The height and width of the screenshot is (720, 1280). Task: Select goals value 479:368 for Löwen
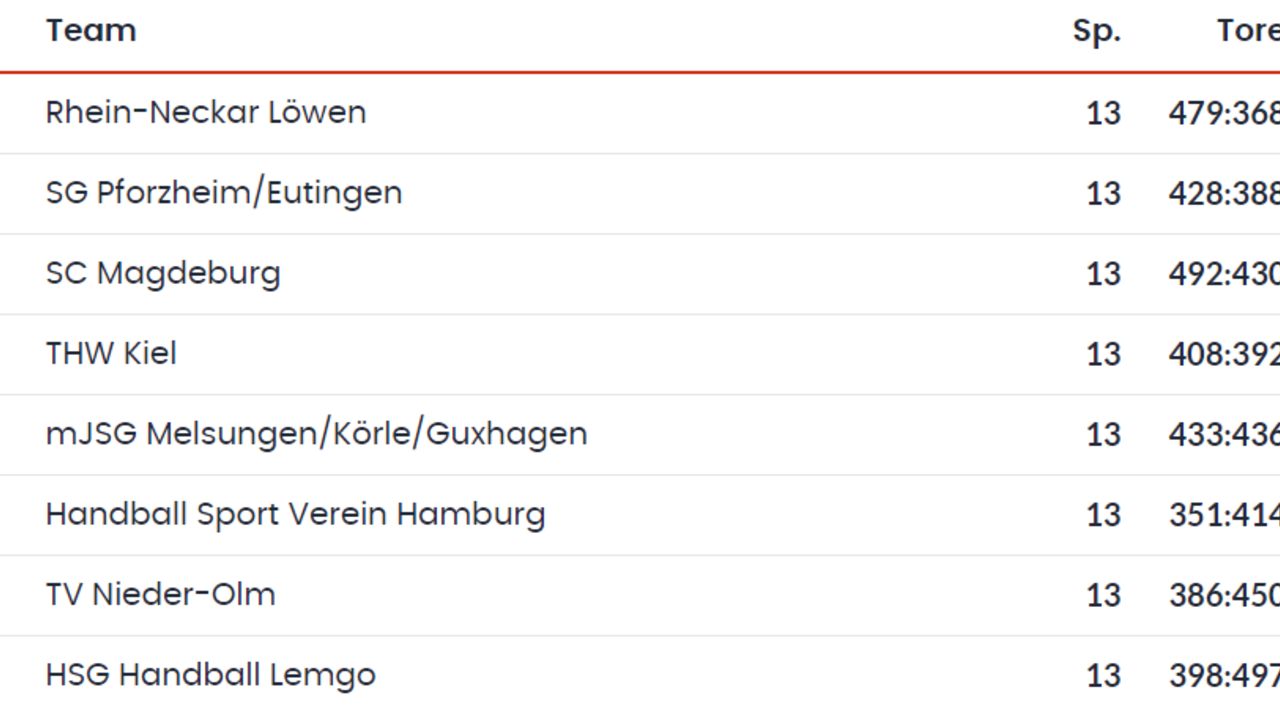click(1224, 113)
